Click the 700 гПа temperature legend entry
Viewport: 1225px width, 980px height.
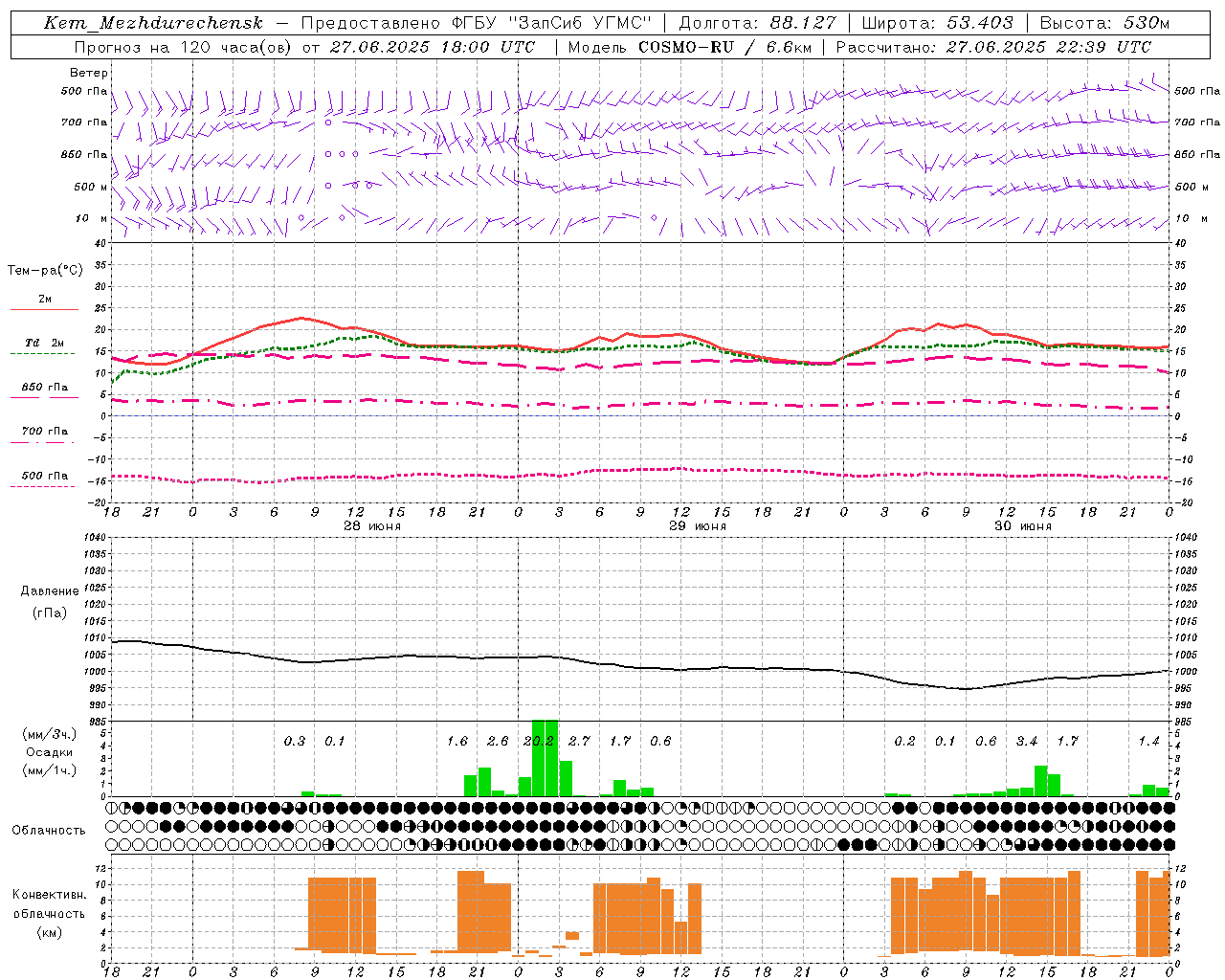pos(44,432)
